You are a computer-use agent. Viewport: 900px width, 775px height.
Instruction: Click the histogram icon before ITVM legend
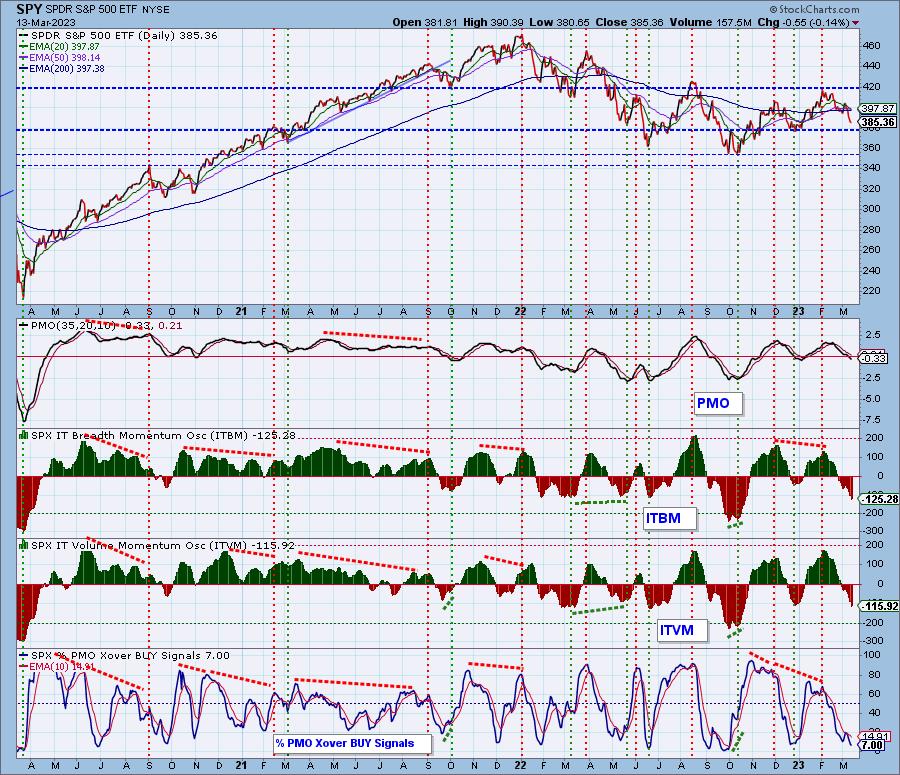(24, 545)
